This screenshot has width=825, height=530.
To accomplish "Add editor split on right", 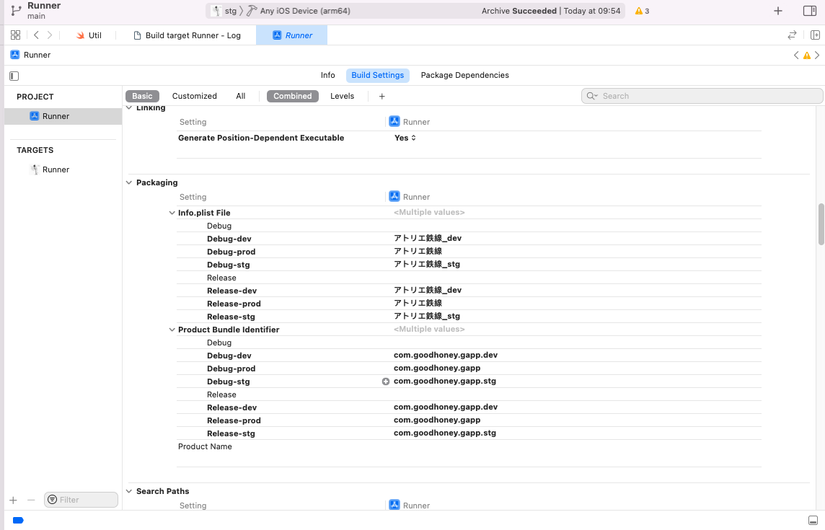I will click(x=815, y=35).
